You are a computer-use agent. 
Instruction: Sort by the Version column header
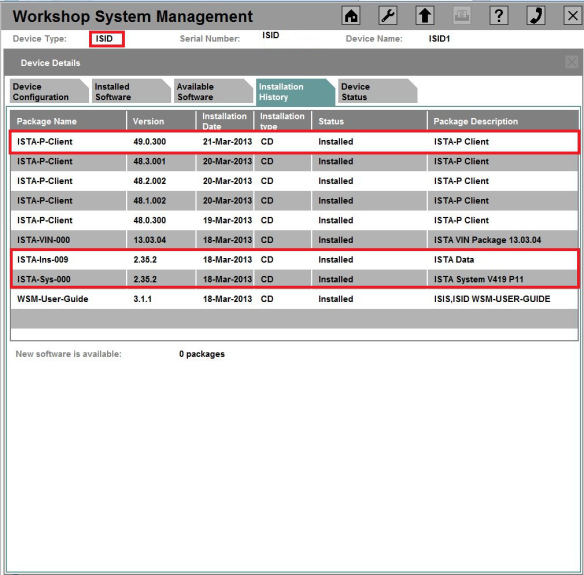[x=161, y=121]
